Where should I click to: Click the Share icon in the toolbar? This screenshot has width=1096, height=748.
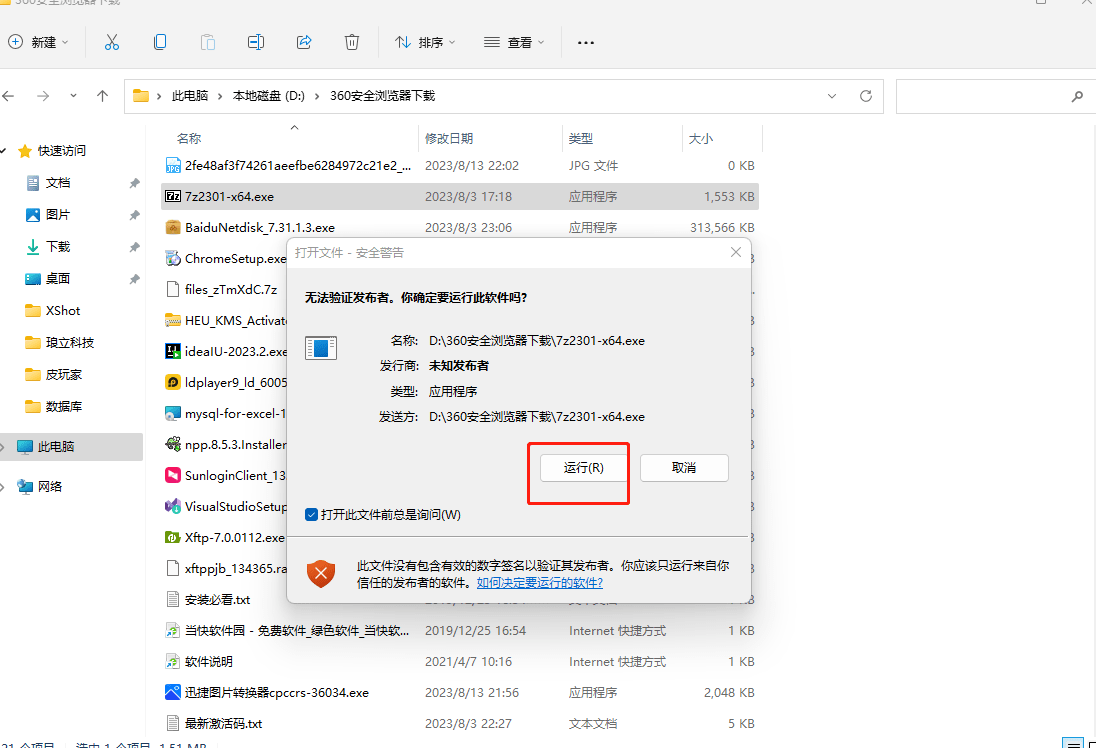[x=304, y=42]
